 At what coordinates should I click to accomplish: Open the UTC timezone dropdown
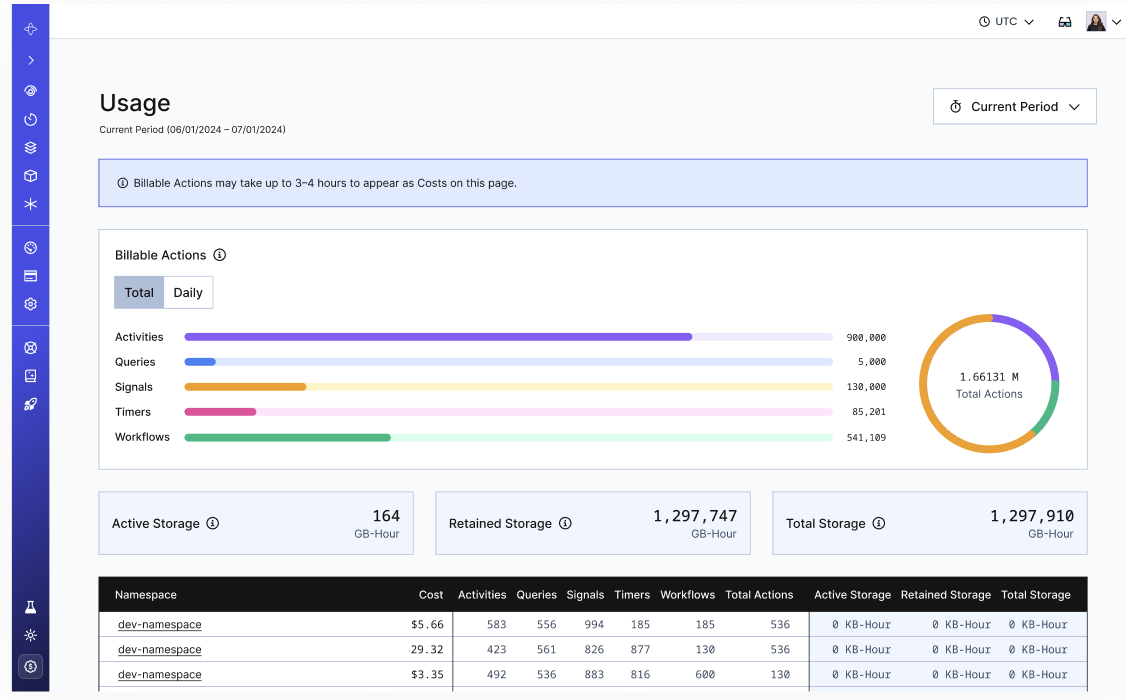(x=1006, y=21)
